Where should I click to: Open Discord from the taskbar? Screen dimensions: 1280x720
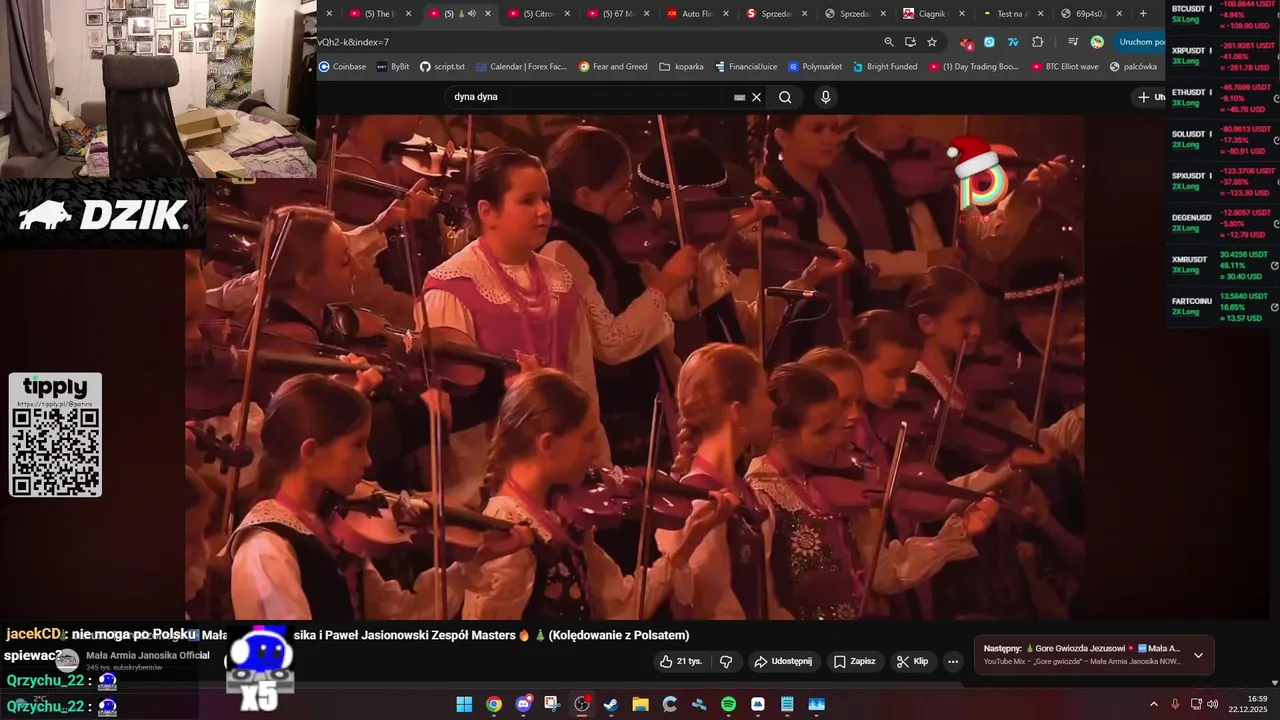(x=523, y=704)
